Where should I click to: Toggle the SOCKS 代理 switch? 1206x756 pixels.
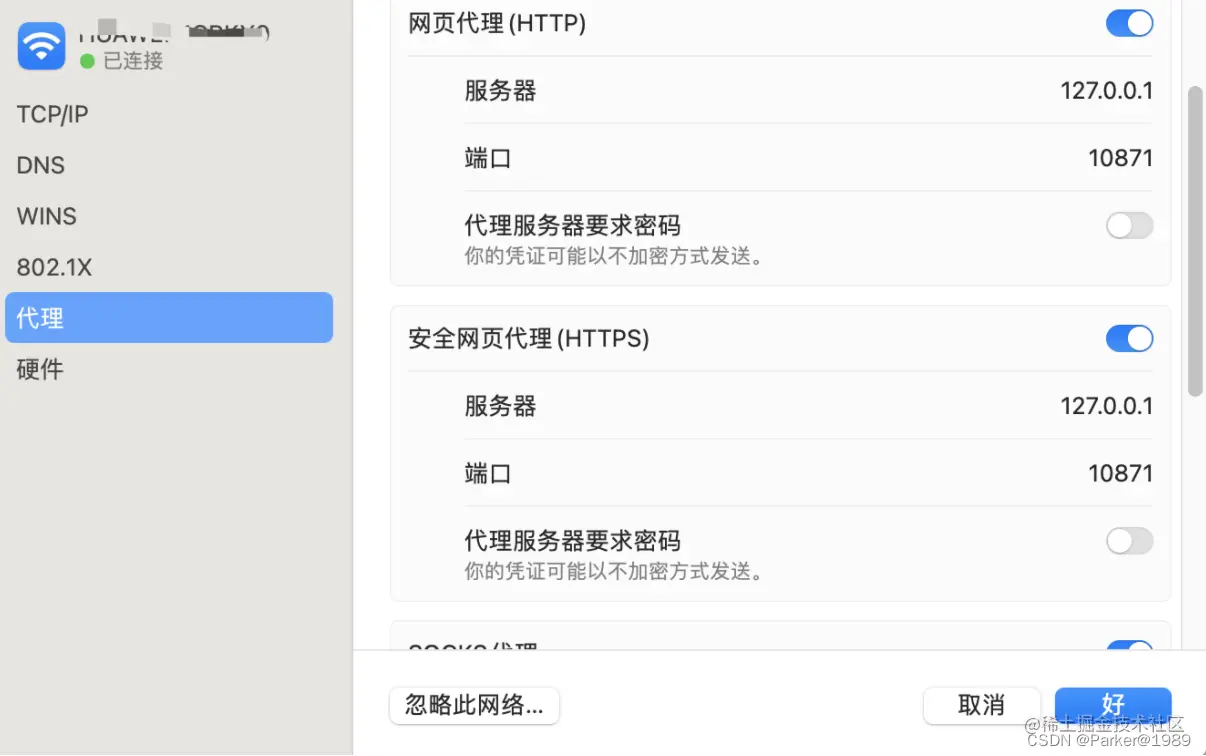click(x=1129, y=649)
